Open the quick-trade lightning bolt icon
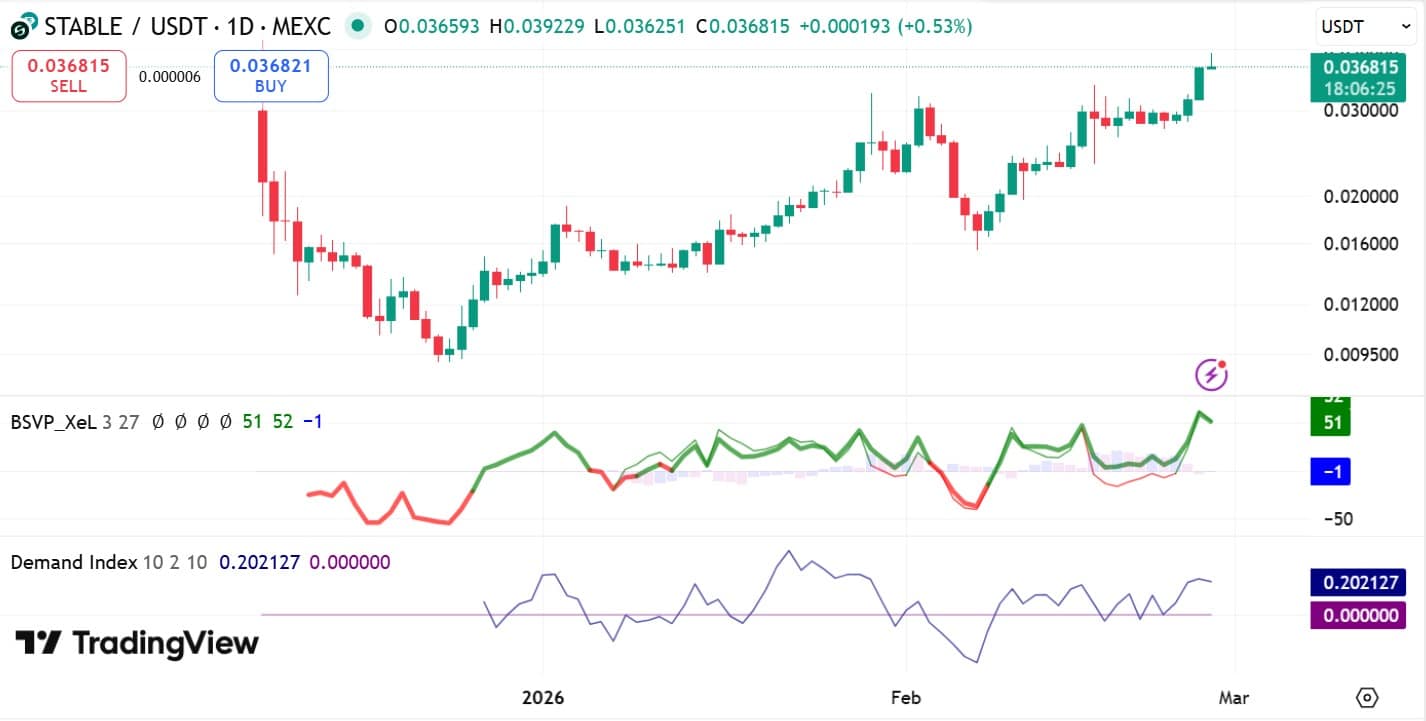The width and height of the screenshot is (1426, 721). tap(1211, 373)
